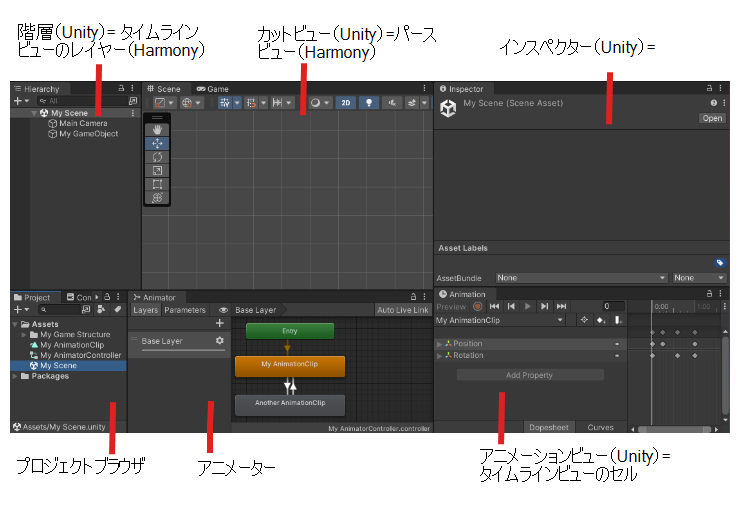
Task: Click the Animation frame number field
Action: pos(613,307)
